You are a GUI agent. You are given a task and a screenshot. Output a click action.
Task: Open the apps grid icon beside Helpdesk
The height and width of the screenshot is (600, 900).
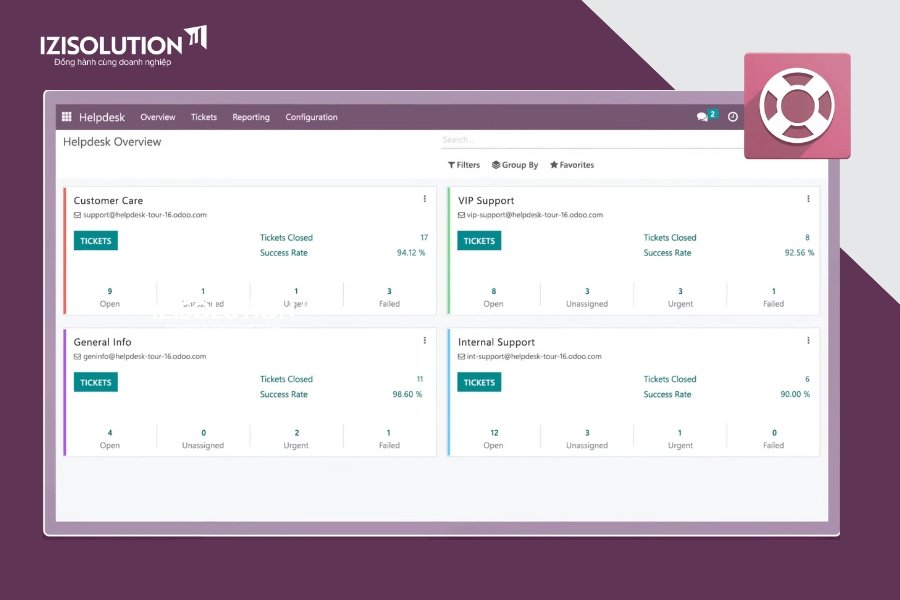click(66, 117)
